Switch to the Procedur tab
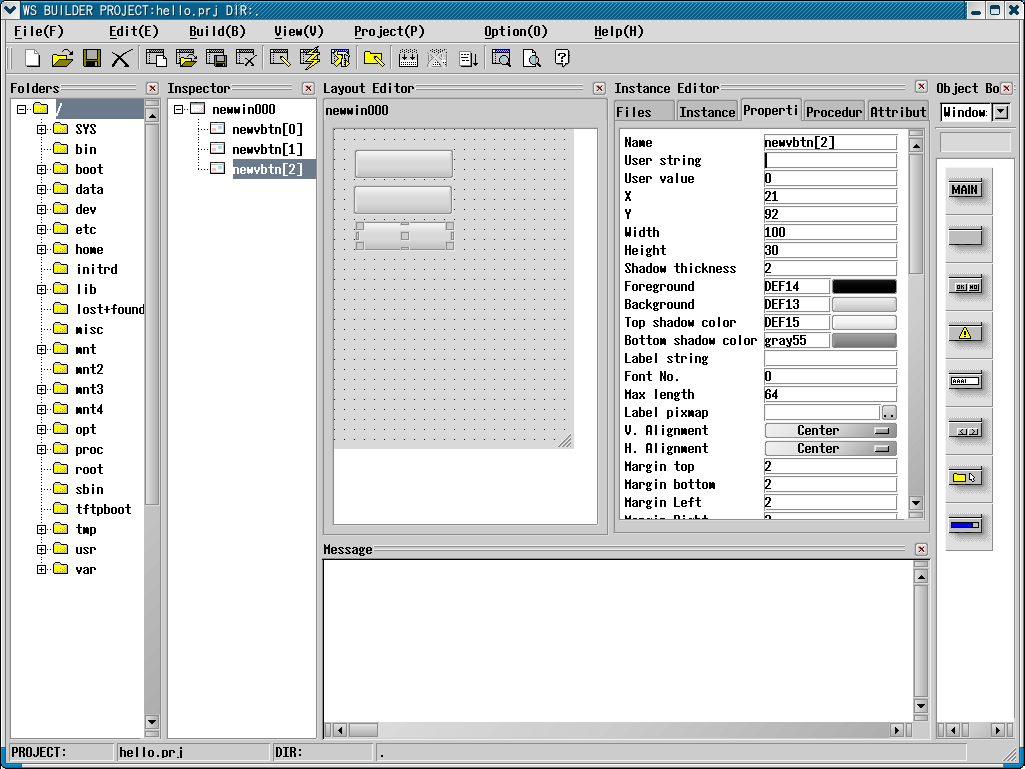 [x=834, y=112]
